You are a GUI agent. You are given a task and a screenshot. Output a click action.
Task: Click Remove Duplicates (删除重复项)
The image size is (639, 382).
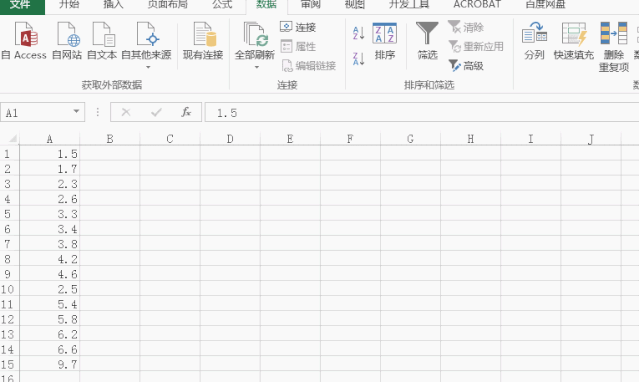(614, 47)
